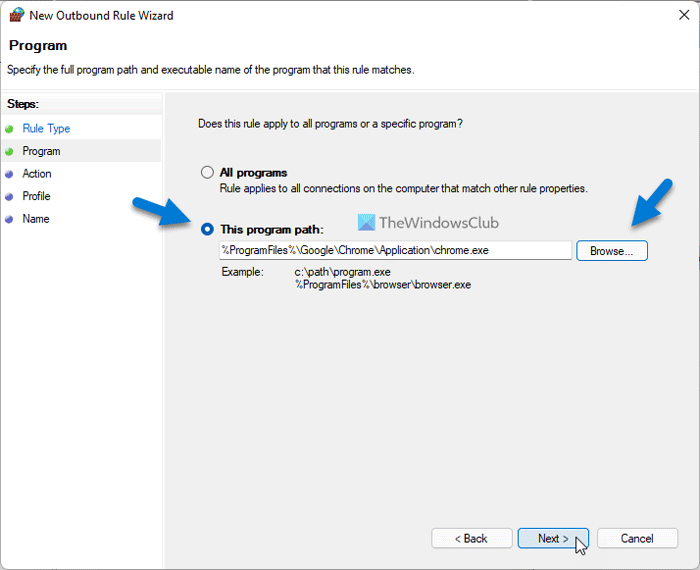This screenshot has width=700, height=570.
Task: Click the firewall wizard title bar icon
Action: pyautogui.click(x=16, y=16)
